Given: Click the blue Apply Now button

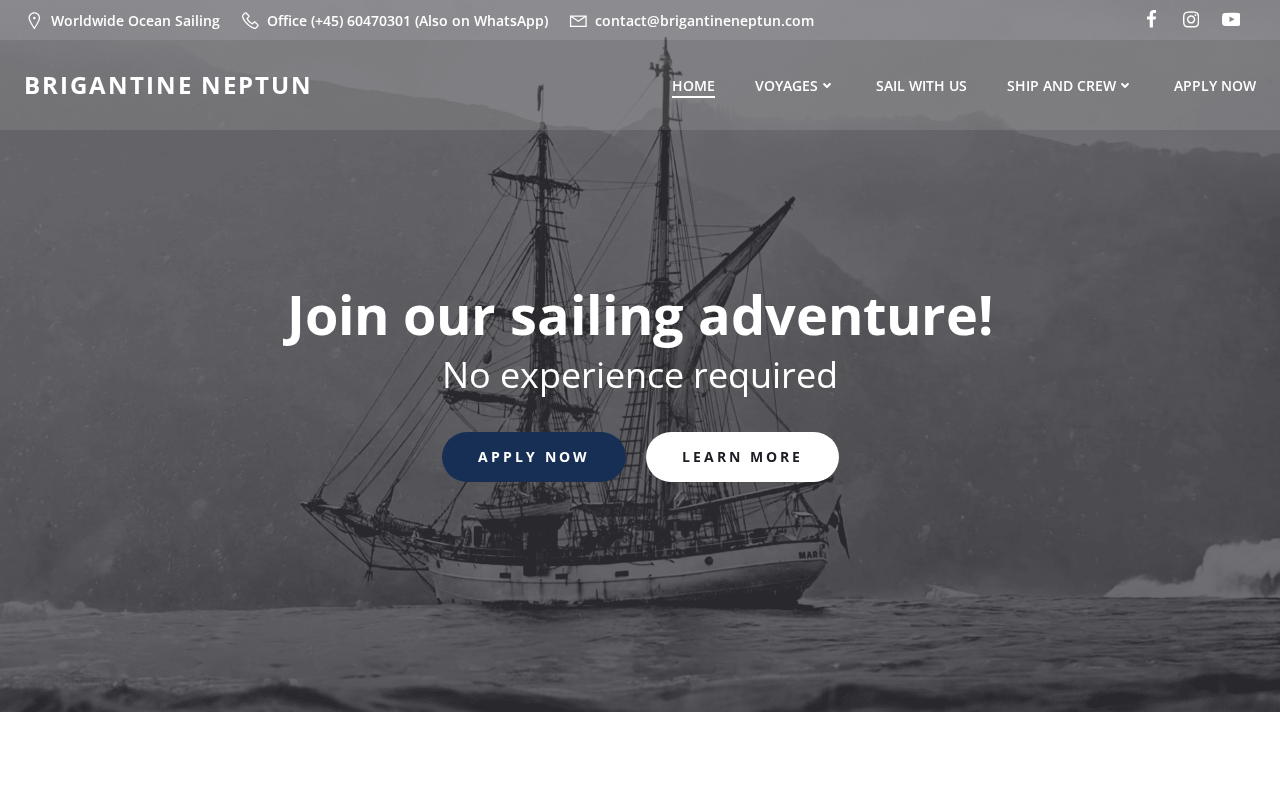Looking at the screenshot, I should 534,457.
